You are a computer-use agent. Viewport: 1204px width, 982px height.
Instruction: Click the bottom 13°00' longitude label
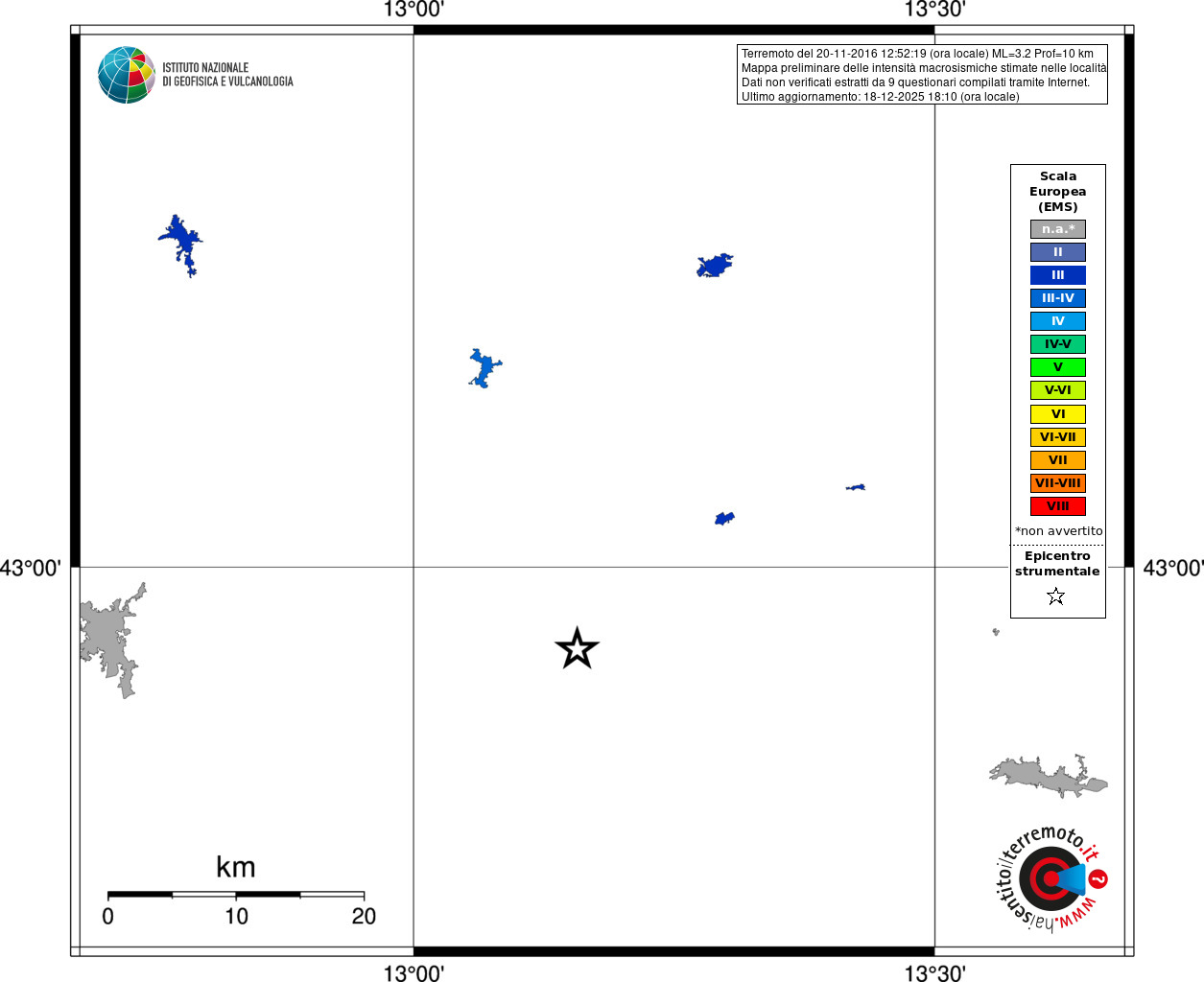(413, 972)
